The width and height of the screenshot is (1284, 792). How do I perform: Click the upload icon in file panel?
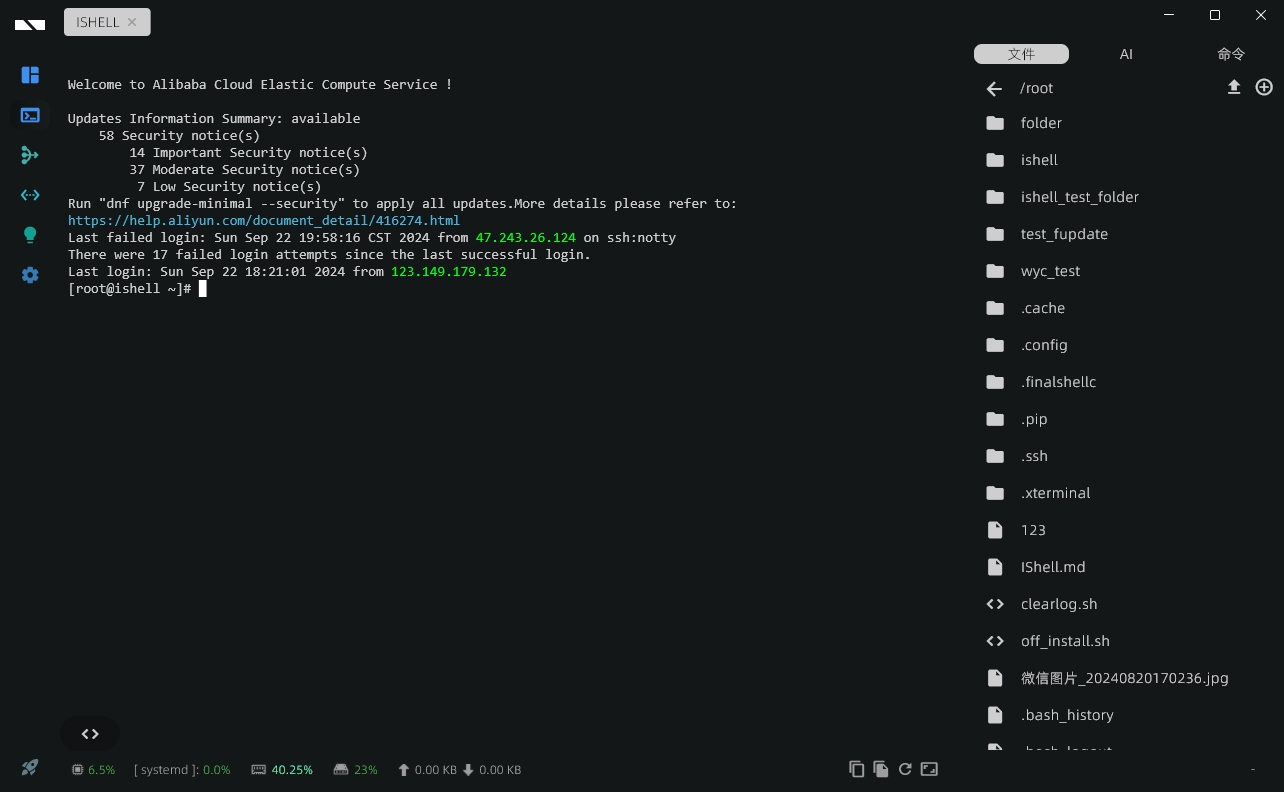click(x=1234, y=87)
